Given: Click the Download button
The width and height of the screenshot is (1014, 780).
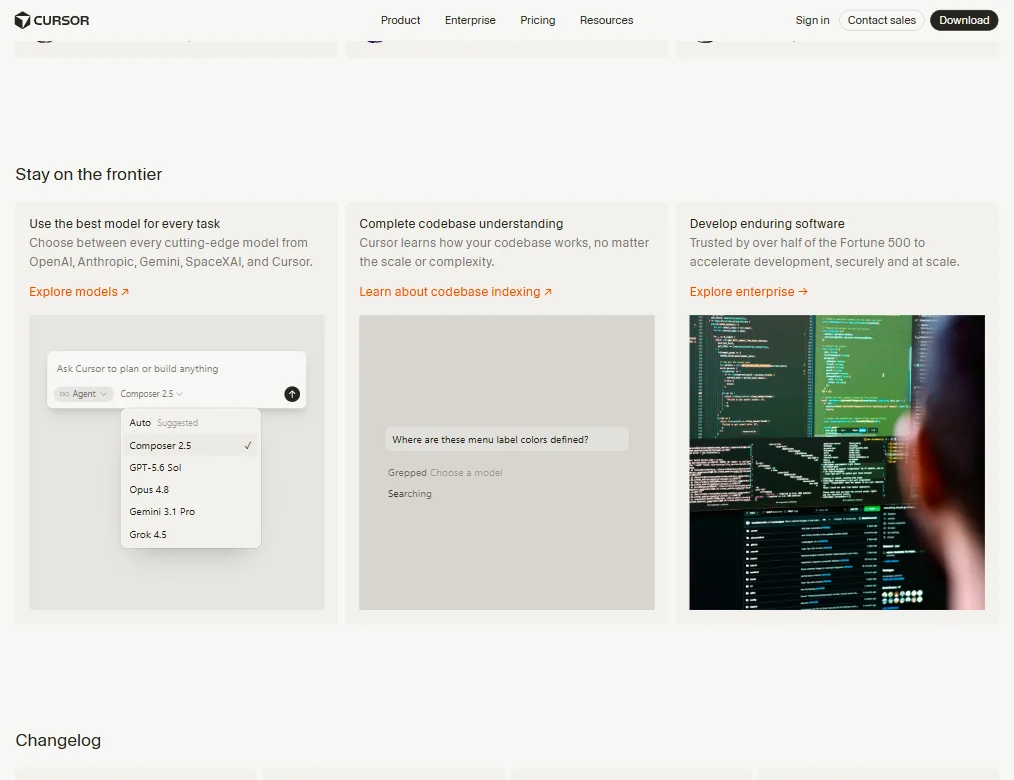Looking at the screenshot, I should pos(964,20).
